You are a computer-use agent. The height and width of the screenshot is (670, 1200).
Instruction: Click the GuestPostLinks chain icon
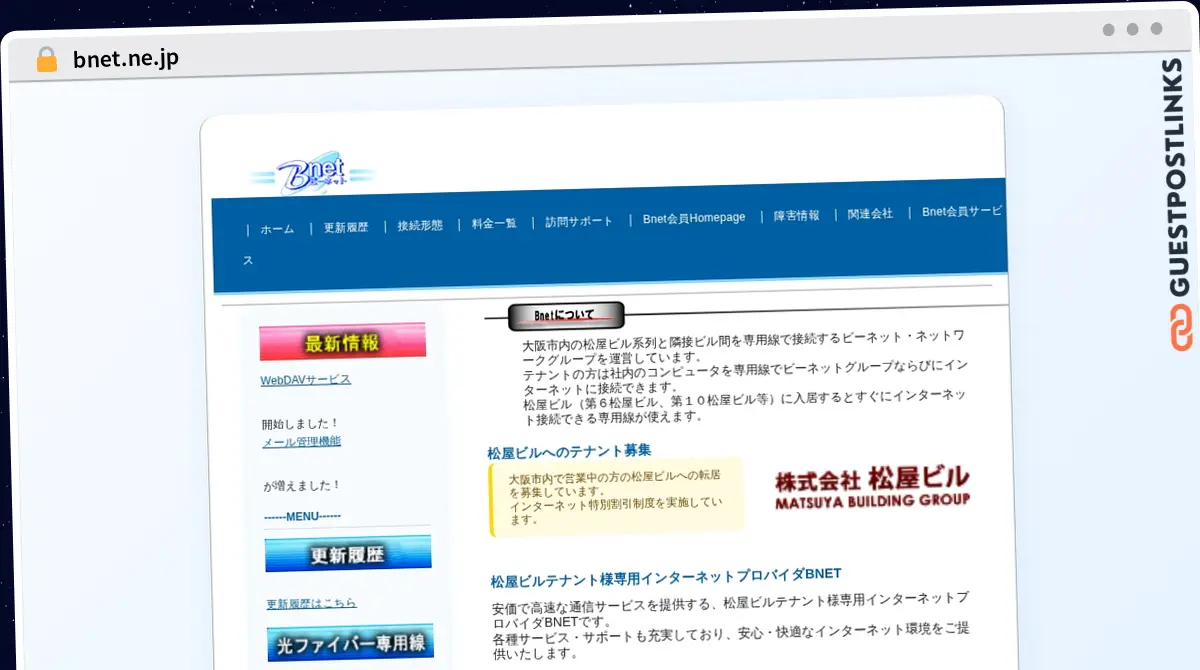(1180, 329)
